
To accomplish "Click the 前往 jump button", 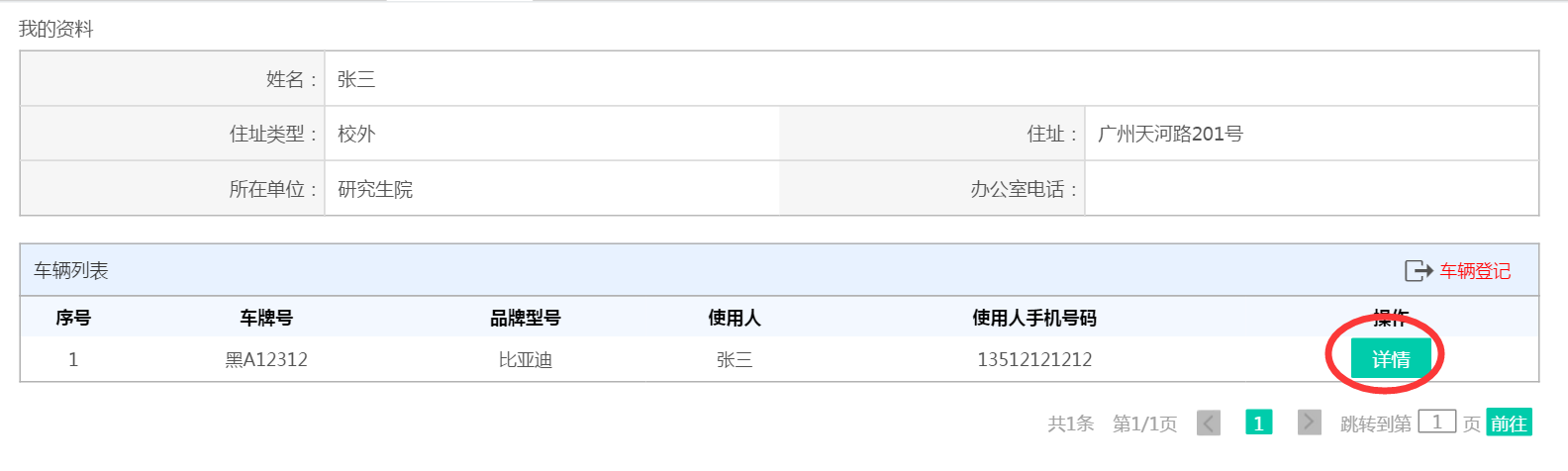I will click(x=1509, y=423).
